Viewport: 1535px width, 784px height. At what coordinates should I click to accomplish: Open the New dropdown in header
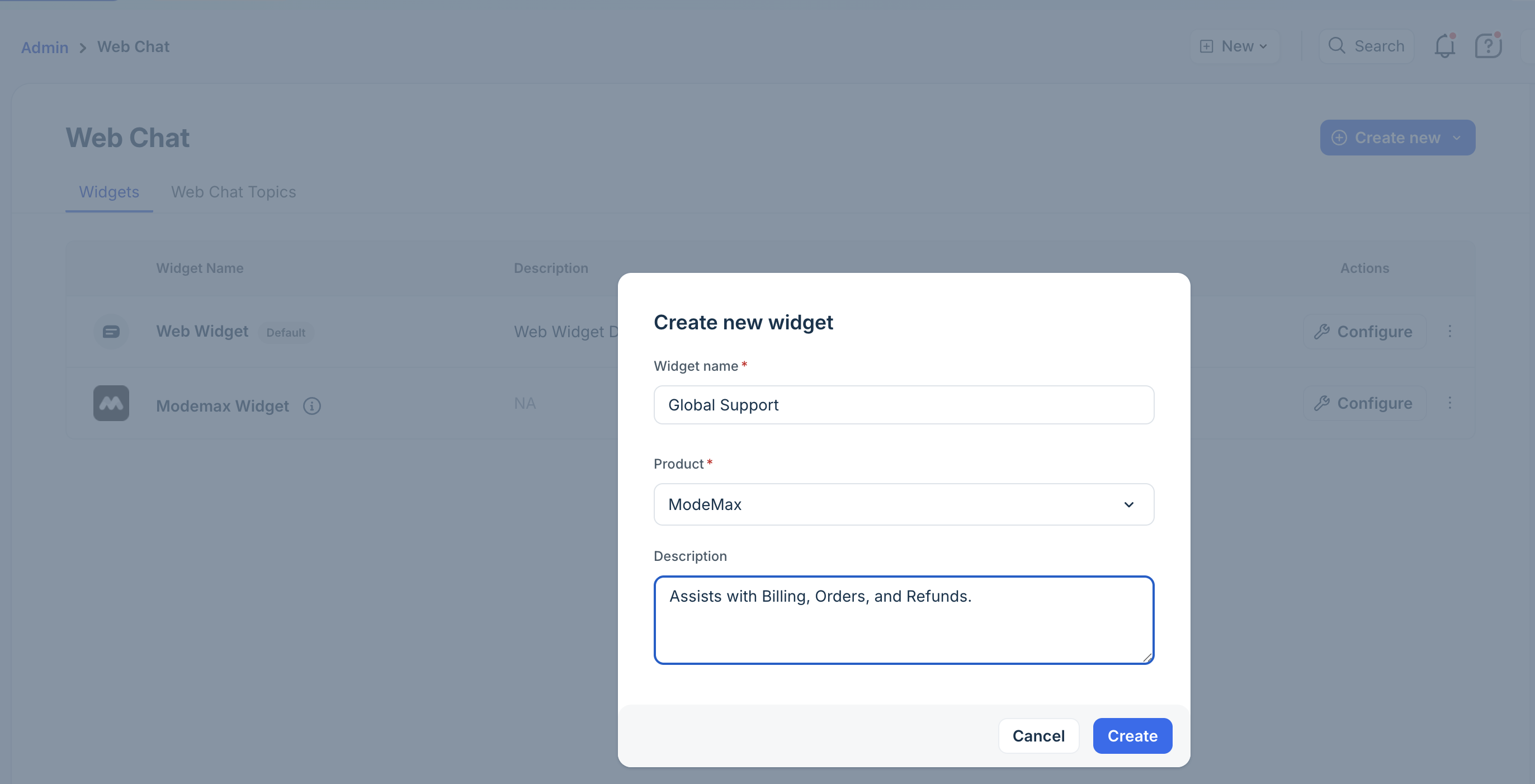1235,46
